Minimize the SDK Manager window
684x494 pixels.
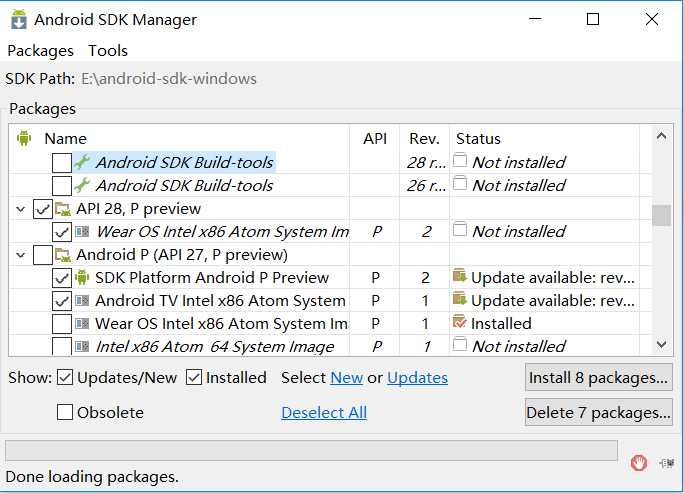tap(535, 19)
